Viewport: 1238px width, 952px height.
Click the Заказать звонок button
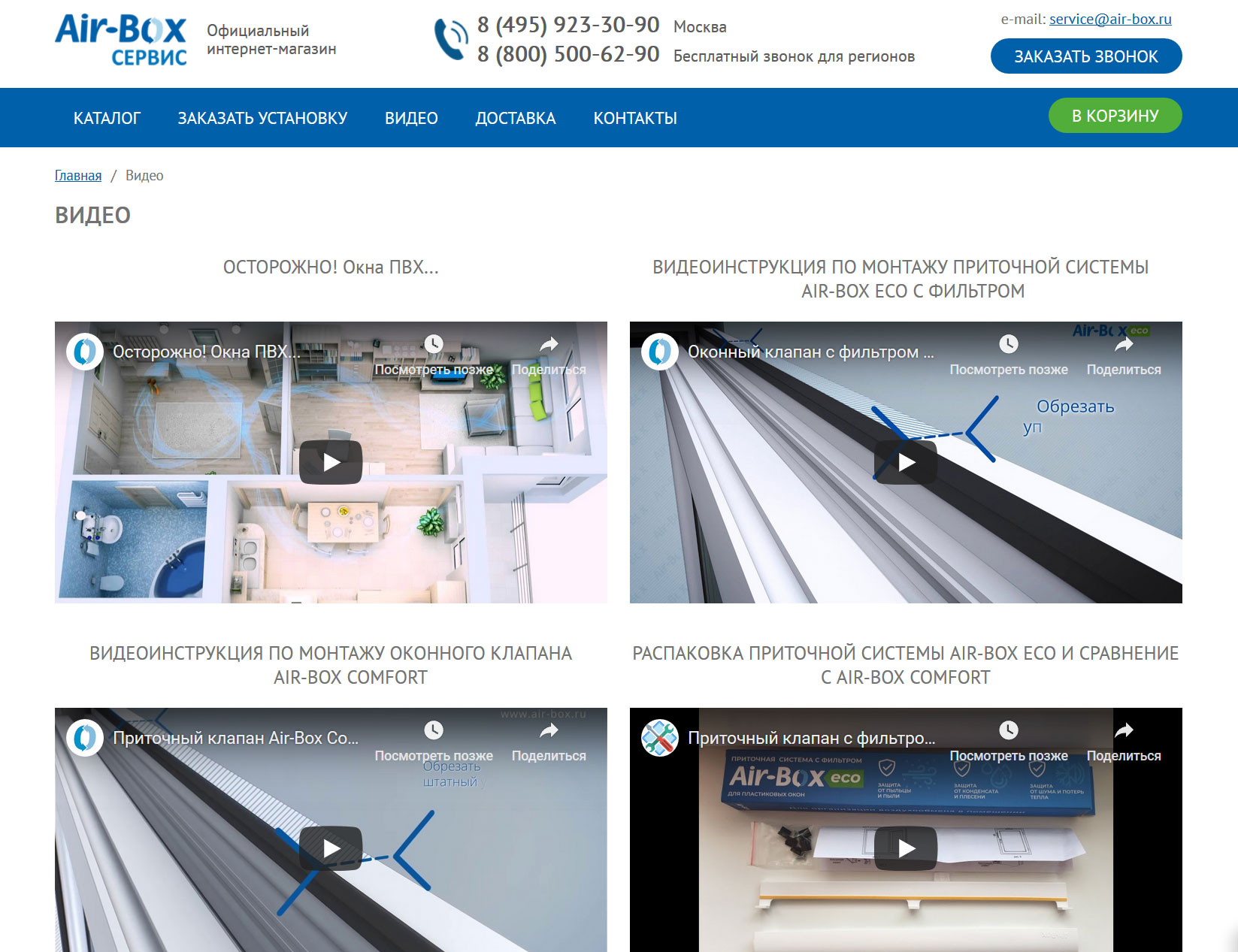coord(1085,56)
